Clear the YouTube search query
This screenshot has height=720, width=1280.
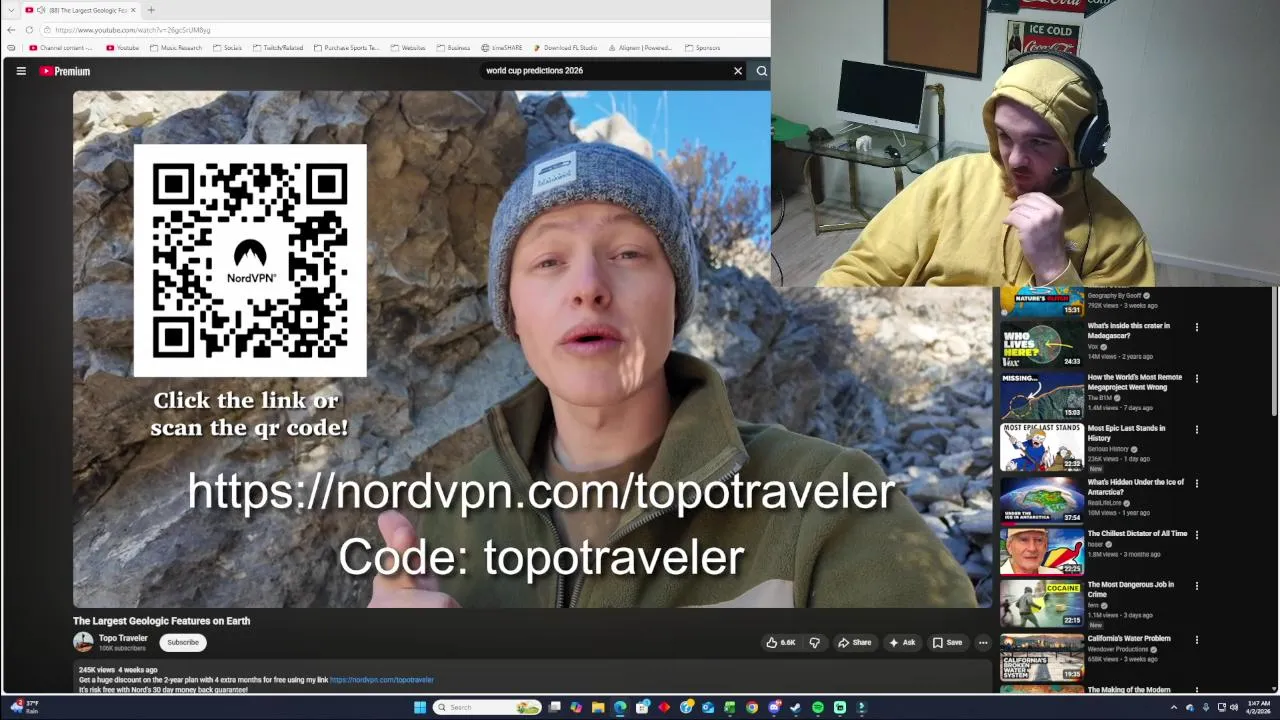[738, 71]
